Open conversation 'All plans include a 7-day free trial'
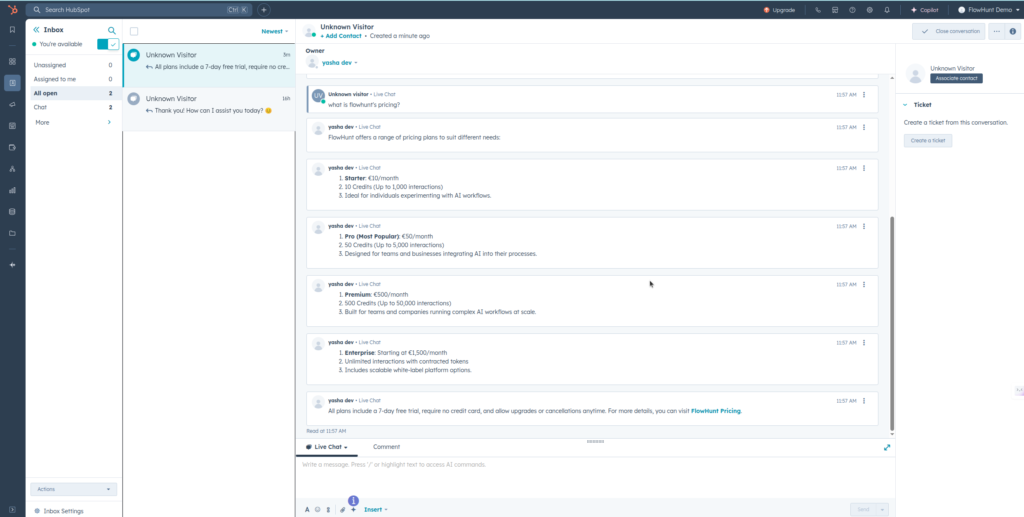Screen dimensions: 1024x517 click(x=209, y=65)
